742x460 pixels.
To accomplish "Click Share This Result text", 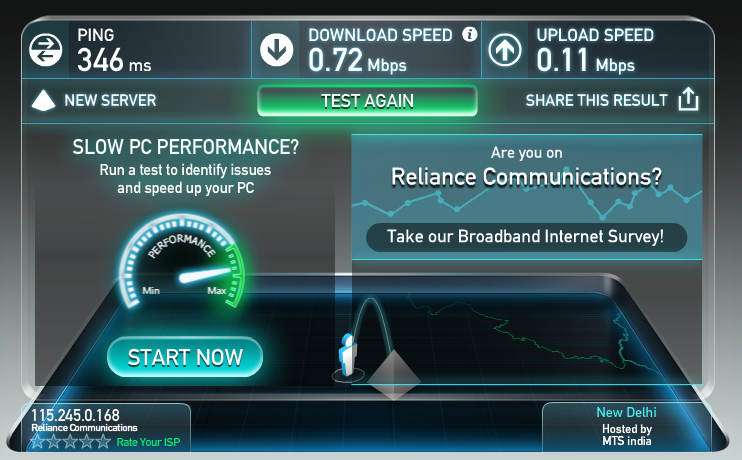I will coord(596,100).
